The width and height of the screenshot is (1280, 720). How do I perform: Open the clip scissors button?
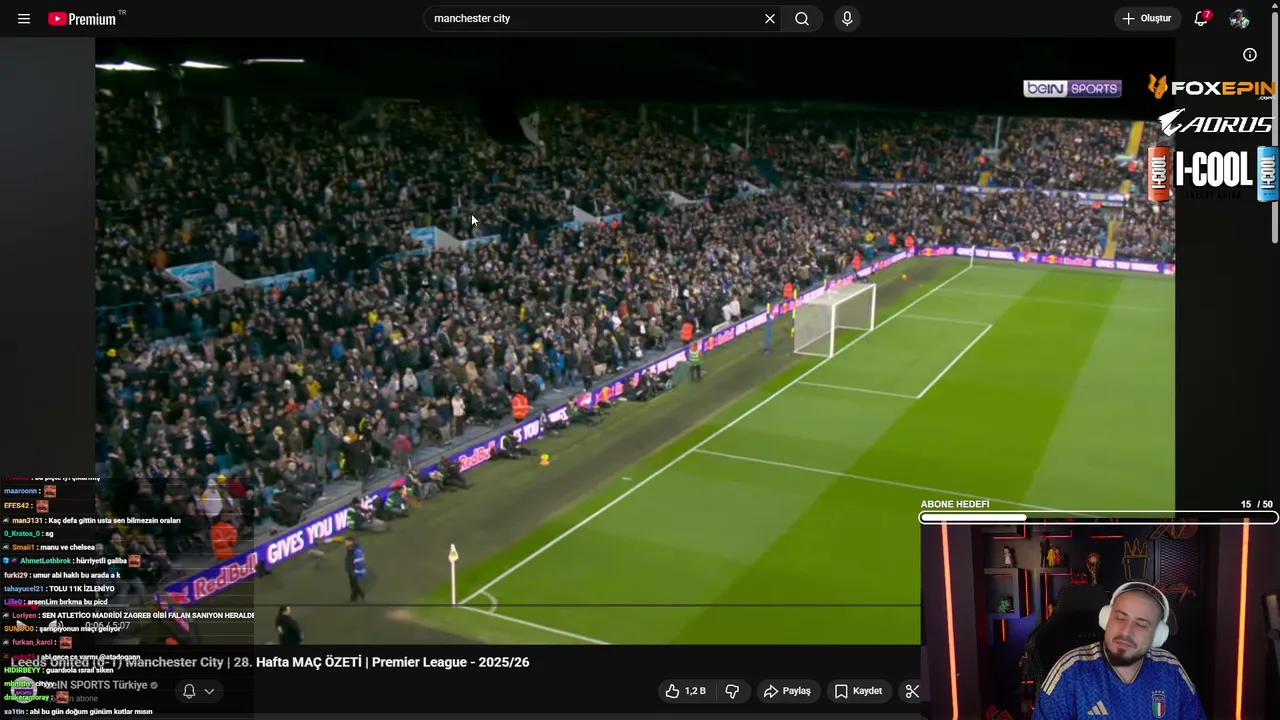pyautogui.click(x=911, y=691)
